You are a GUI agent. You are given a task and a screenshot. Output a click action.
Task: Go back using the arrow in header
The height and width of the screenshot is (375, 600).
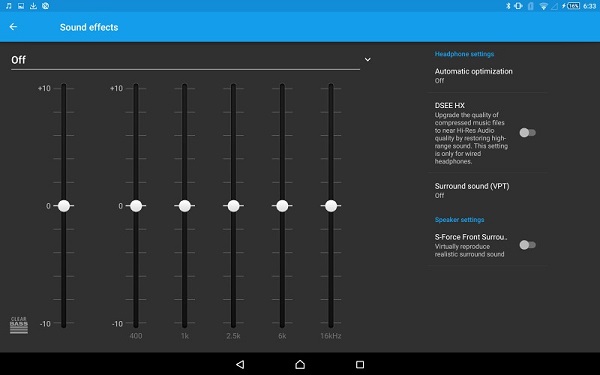[x=13, y=27]
